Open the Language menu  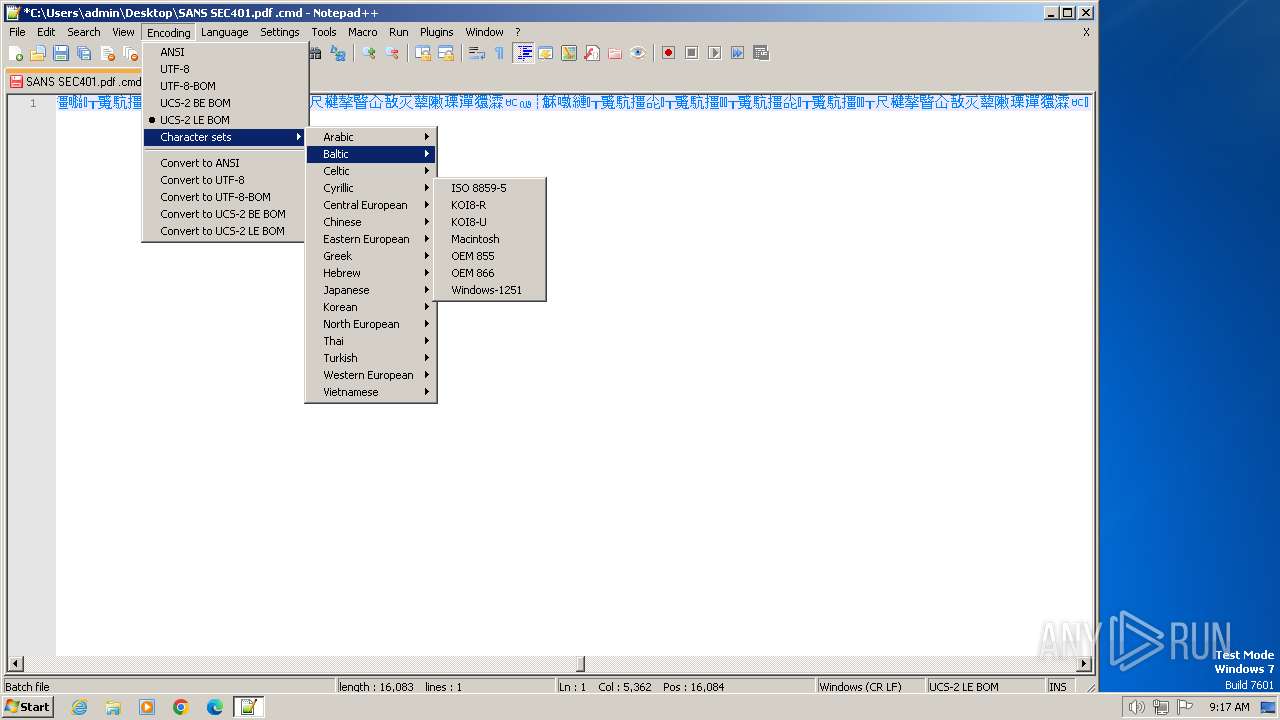(224, 32)
